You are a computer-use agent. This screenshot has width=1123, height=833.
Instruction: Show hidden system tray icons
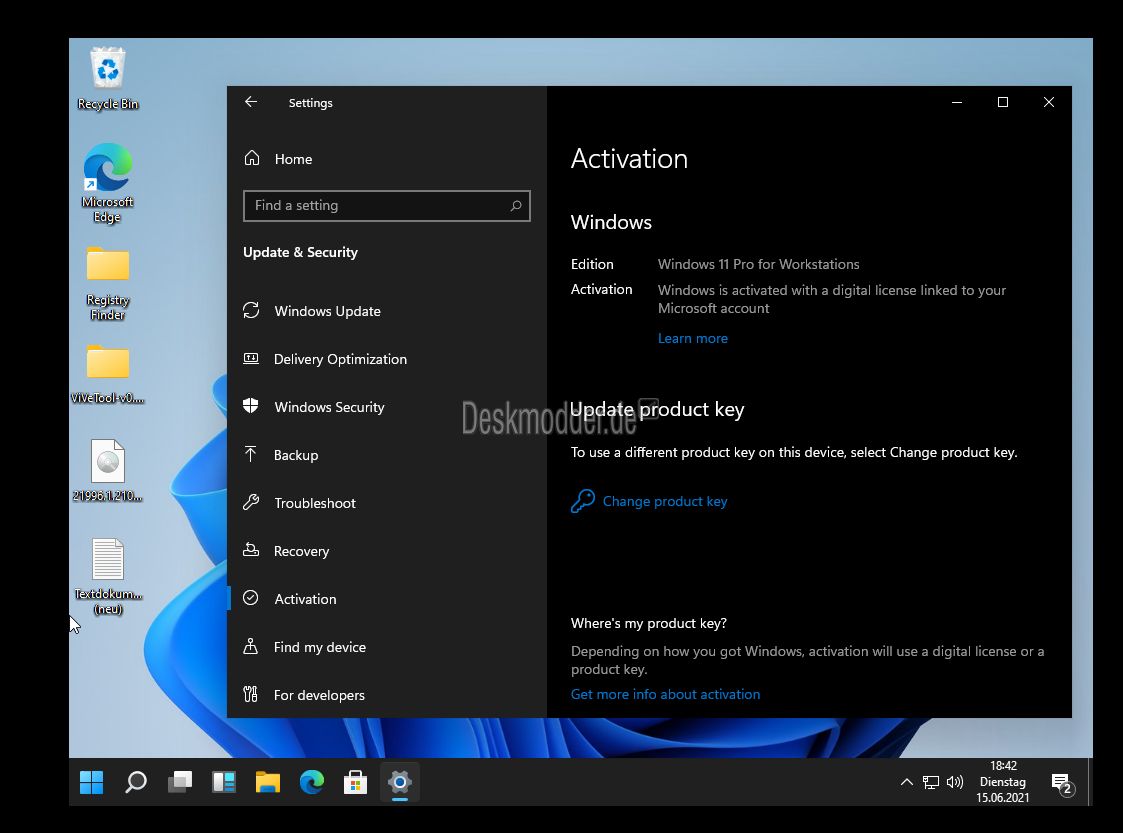point(907,782)
